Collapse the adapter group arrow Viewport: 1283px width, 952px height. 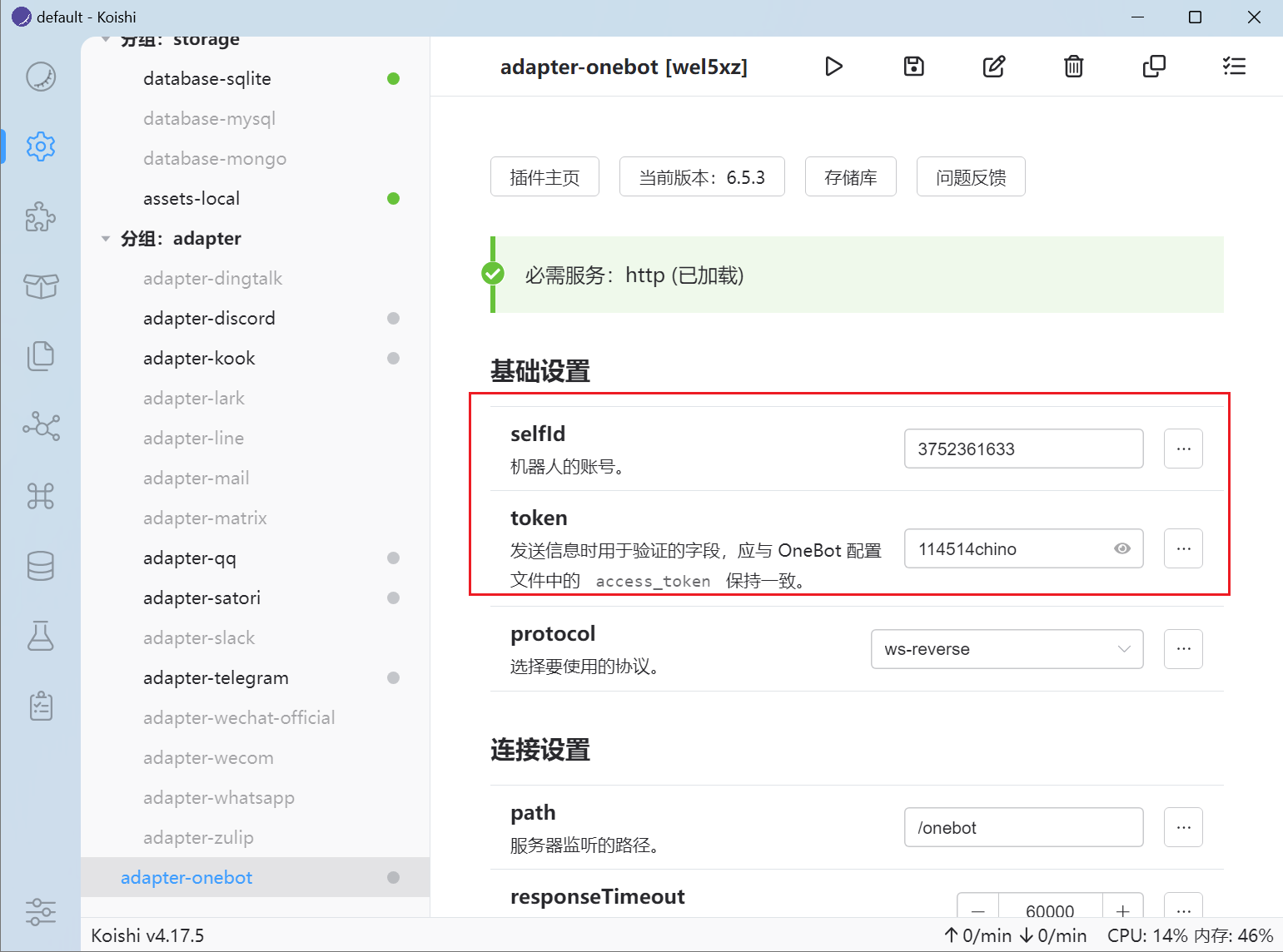pyautogui.click(x=106, y=239)
